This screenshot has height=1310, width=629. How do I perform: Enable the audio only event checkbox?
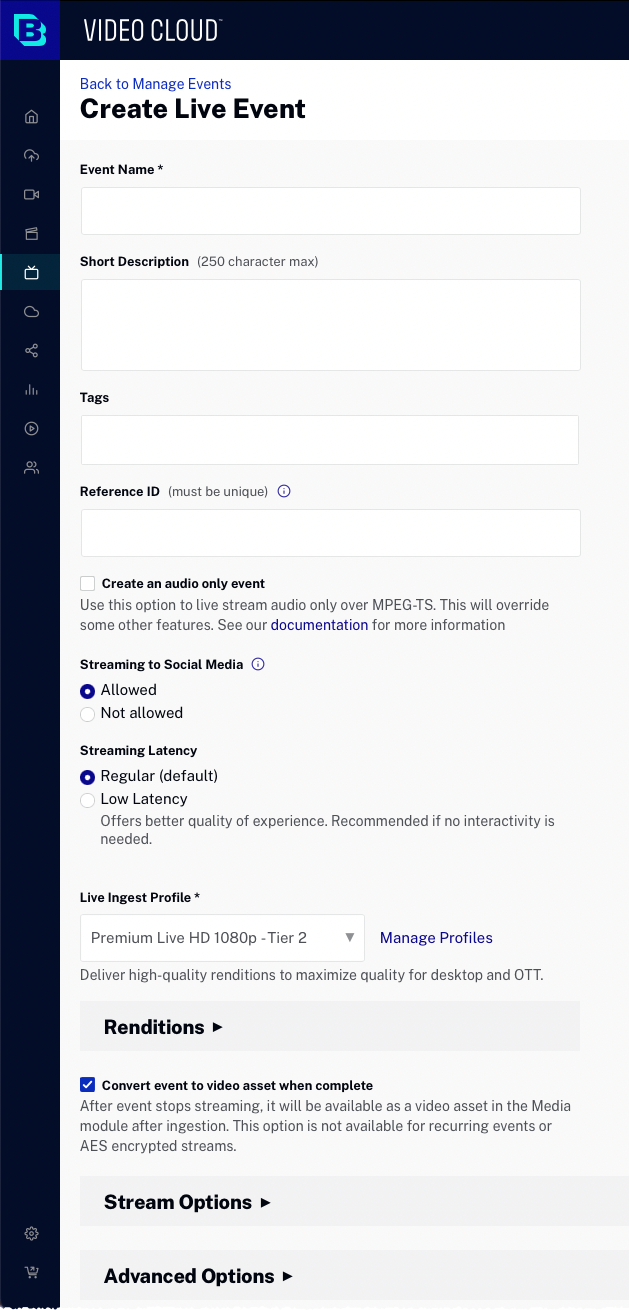tap(88, 584)
